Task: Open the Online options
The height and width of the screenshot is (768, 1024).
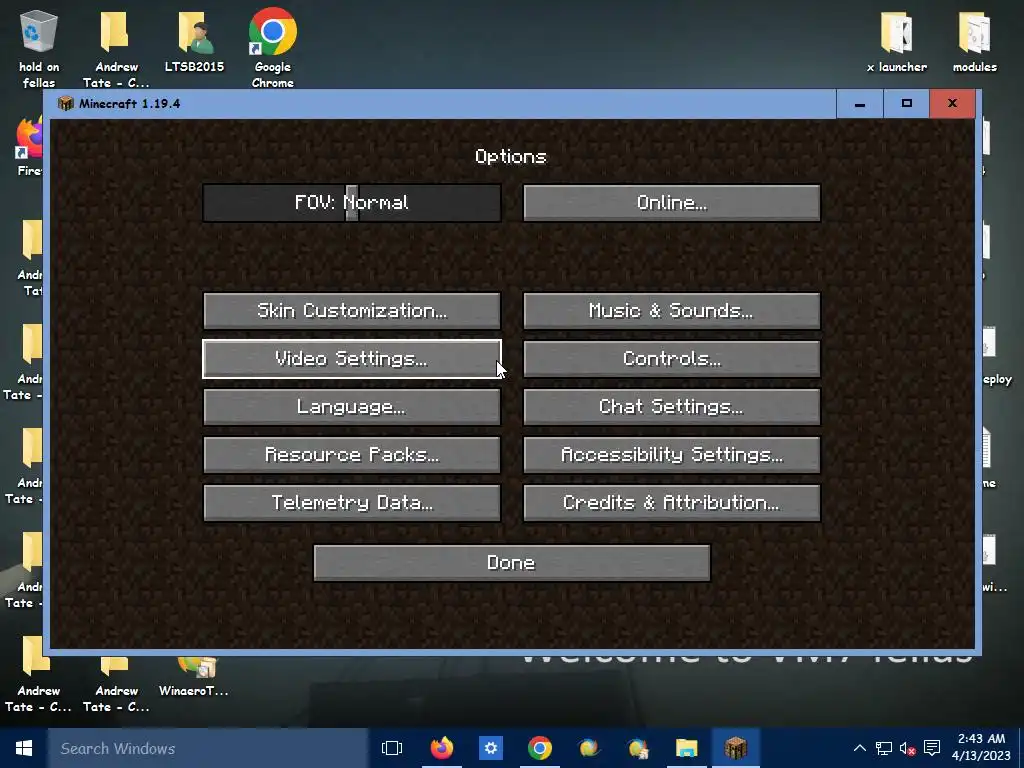Action: [x=671, y=203]
